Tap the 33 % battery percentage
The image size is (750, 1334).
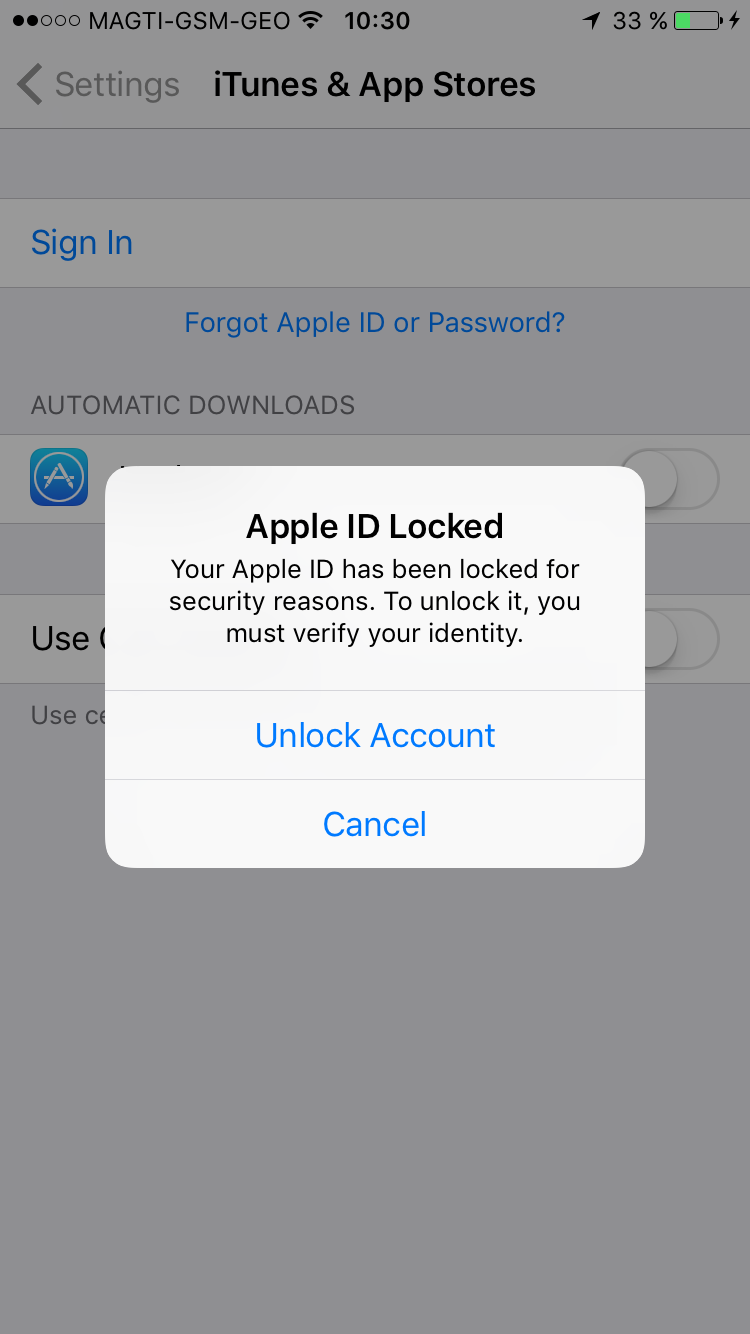(640, 21)
